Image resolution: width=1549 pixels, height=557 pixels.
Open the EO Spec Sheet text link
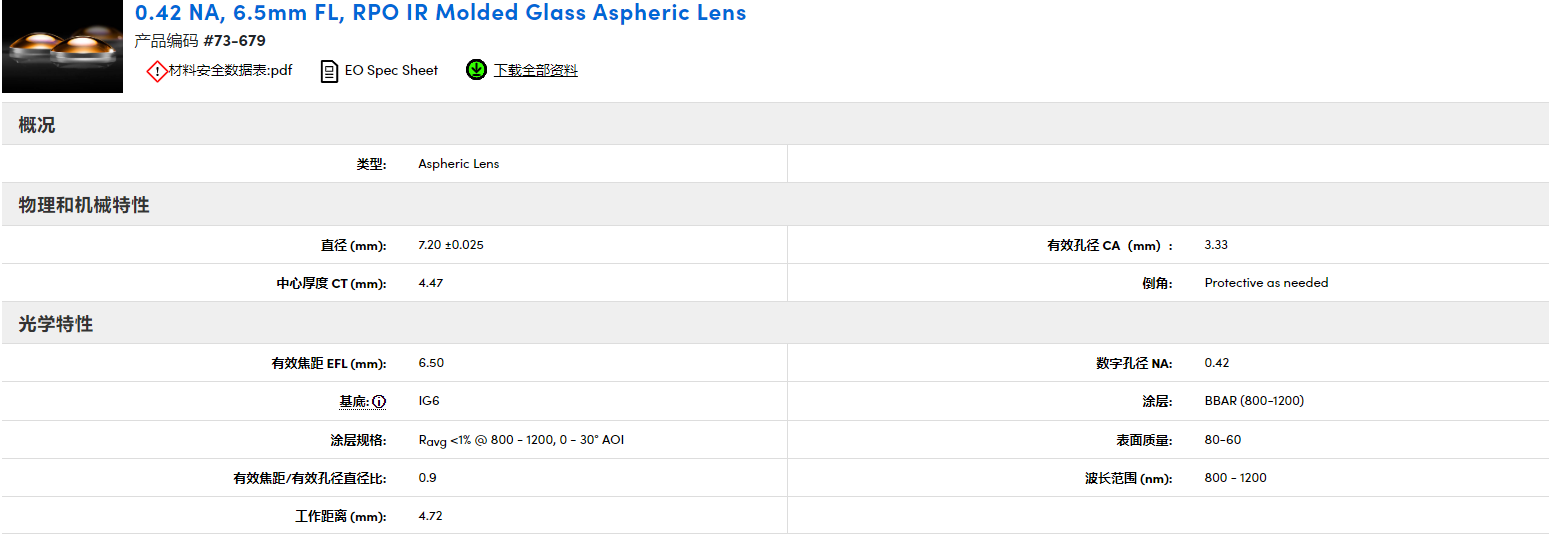391,71
